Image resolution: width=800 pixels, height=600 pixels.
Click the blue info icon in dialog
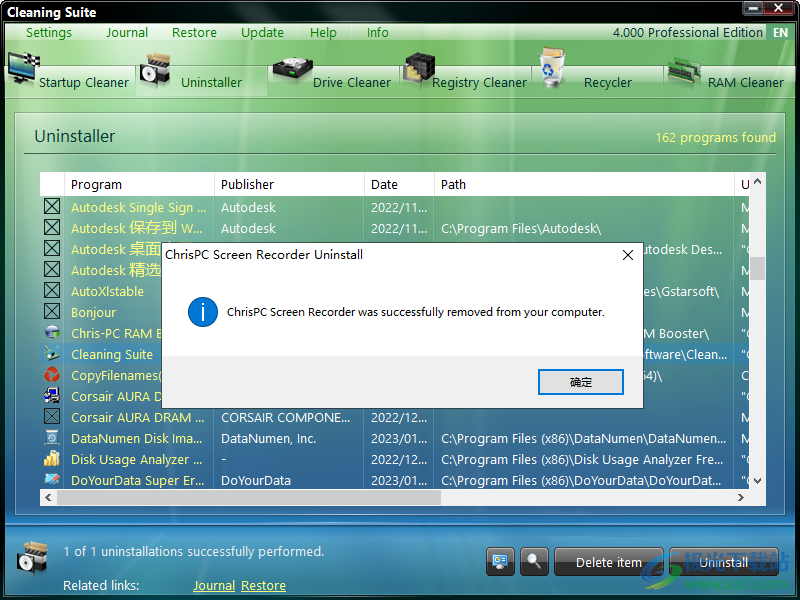coord(203,312)
